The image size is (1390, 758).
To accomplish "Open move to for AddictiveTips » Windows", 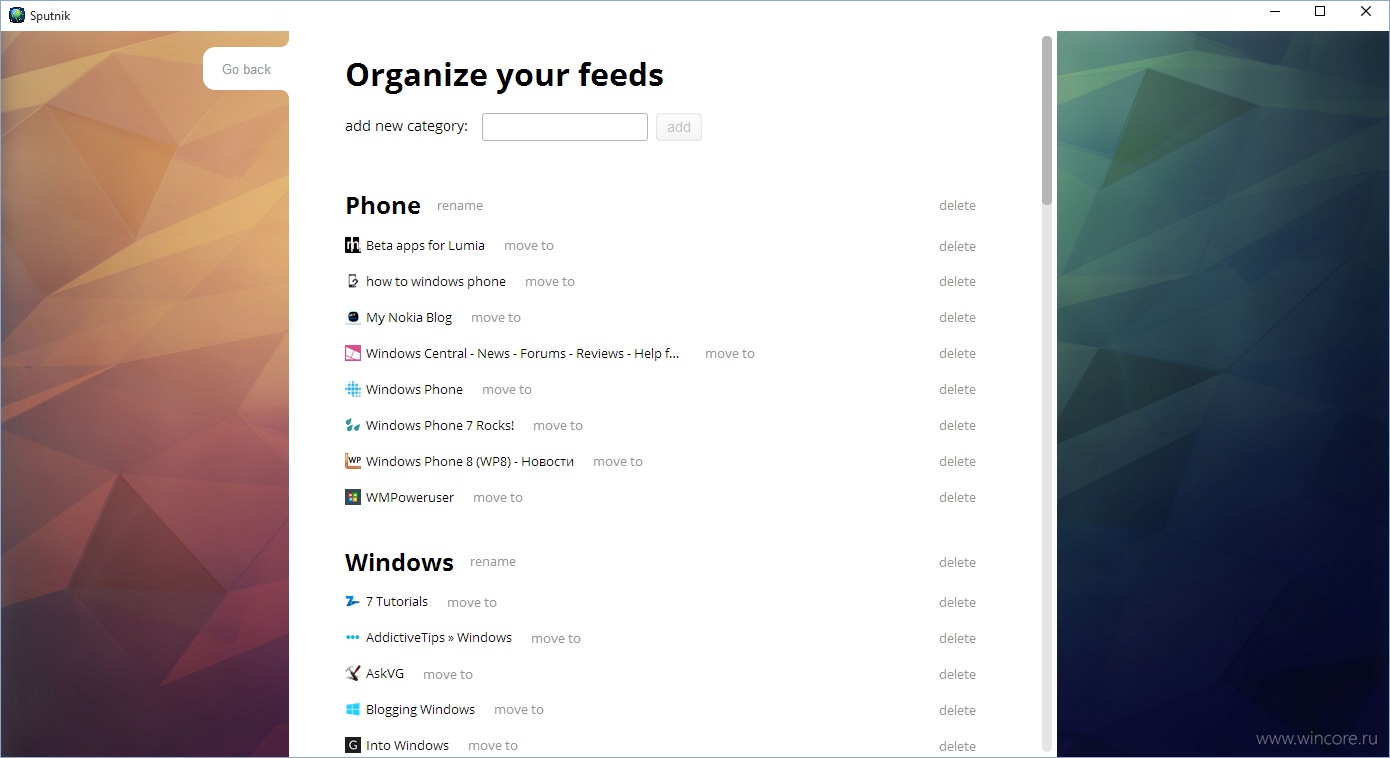I will (556, 638).
